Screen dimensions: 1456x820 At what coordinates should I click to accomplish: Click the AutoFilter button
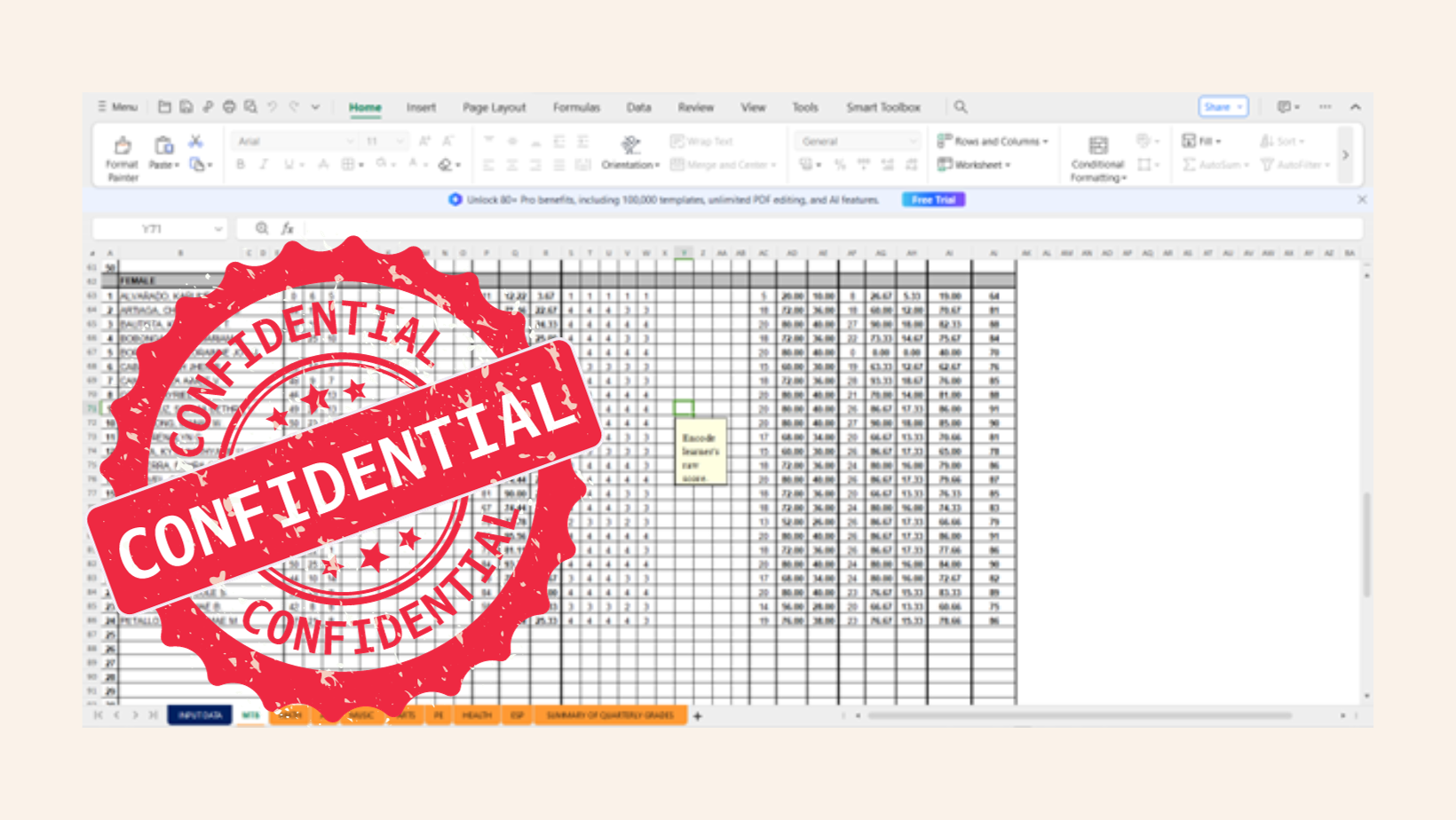point(1295,164)
